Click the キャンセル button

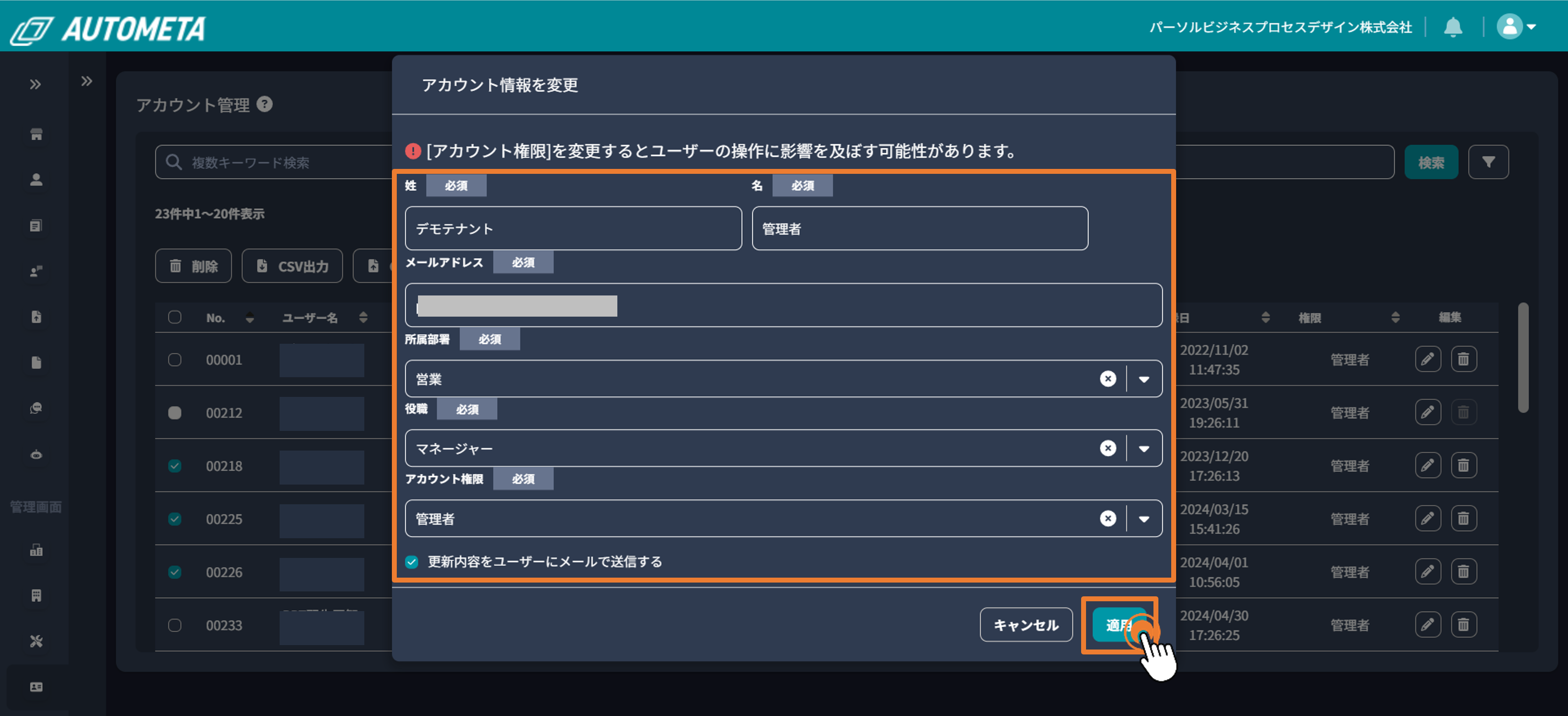click(x=1025, y=625)
